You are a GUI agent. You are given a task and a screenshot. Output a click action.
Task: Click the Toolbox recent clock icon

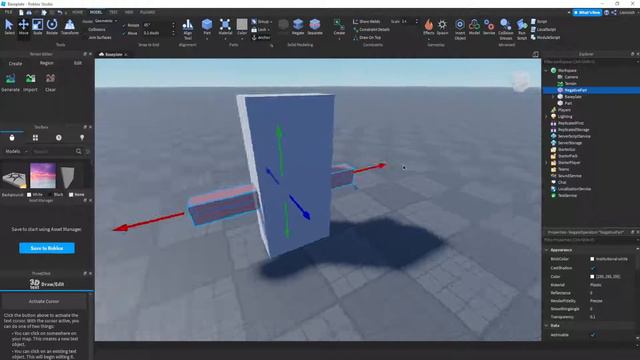coord(59,138)
